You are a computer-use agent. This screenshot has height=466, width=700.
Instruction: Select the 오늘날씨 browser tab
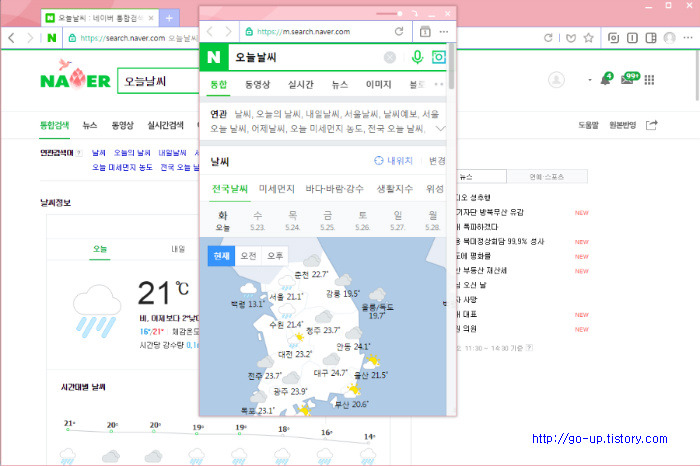(100, 18)
